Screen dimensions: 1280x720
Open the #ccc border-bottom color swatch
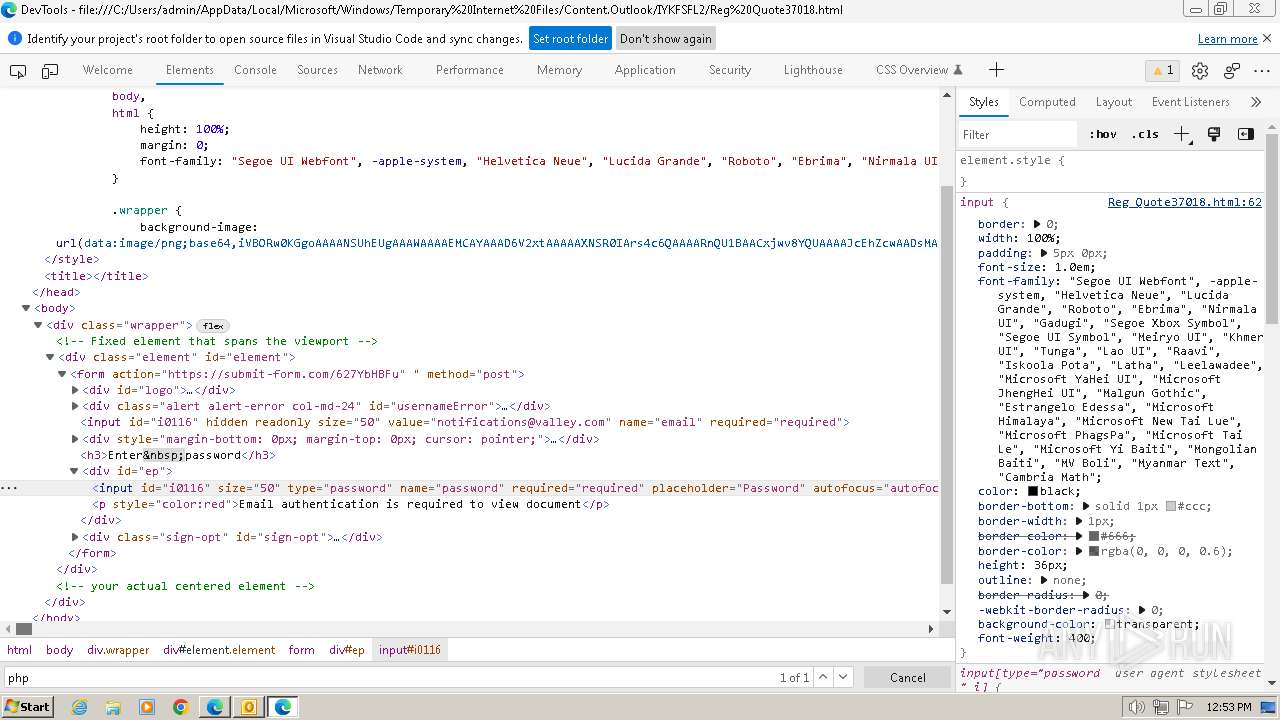point(1170,506)
